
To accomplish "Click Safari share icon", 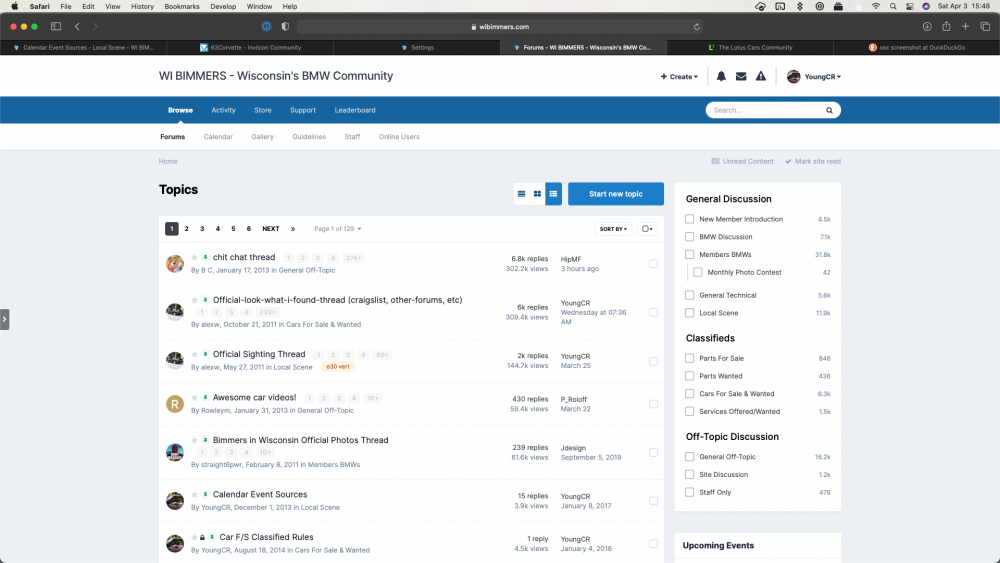I will (946, 27).
